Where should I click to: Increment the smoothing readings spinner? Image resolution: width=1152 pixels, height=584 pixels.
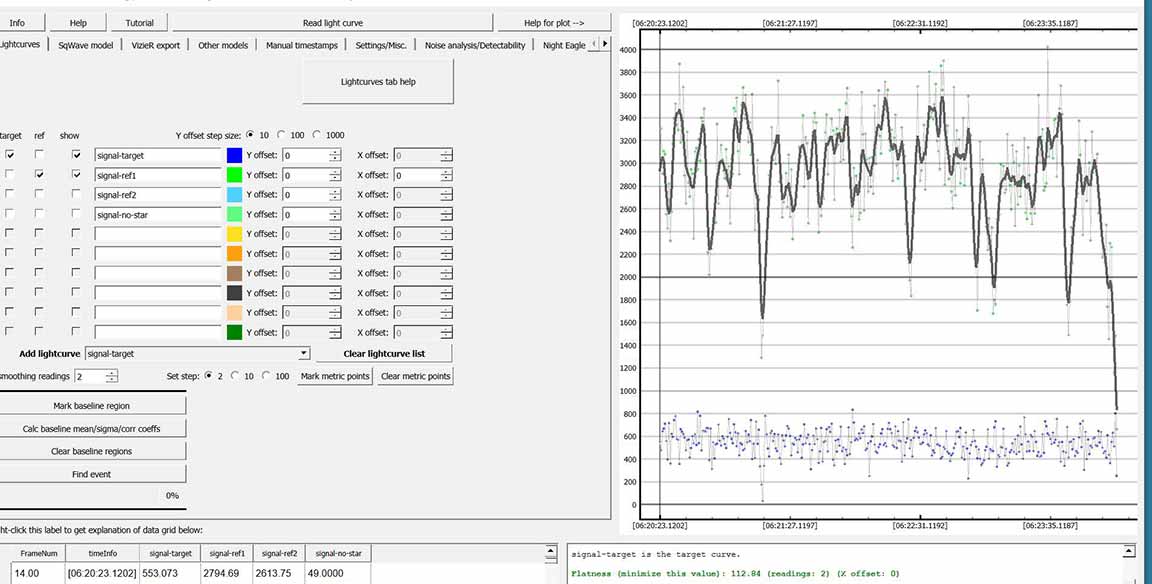tap(111, 373)
